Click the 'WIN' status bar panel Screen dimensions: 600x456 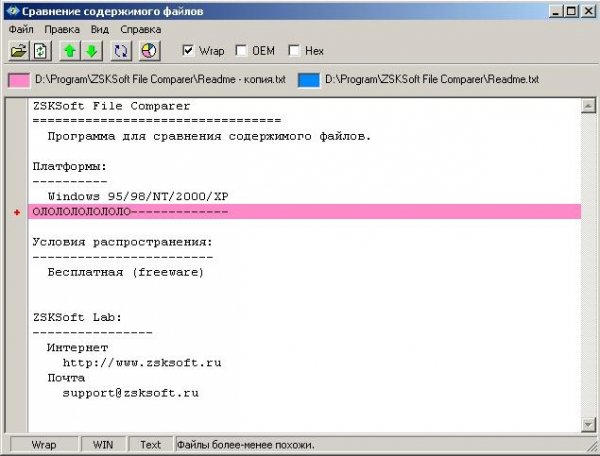point(103,445)
